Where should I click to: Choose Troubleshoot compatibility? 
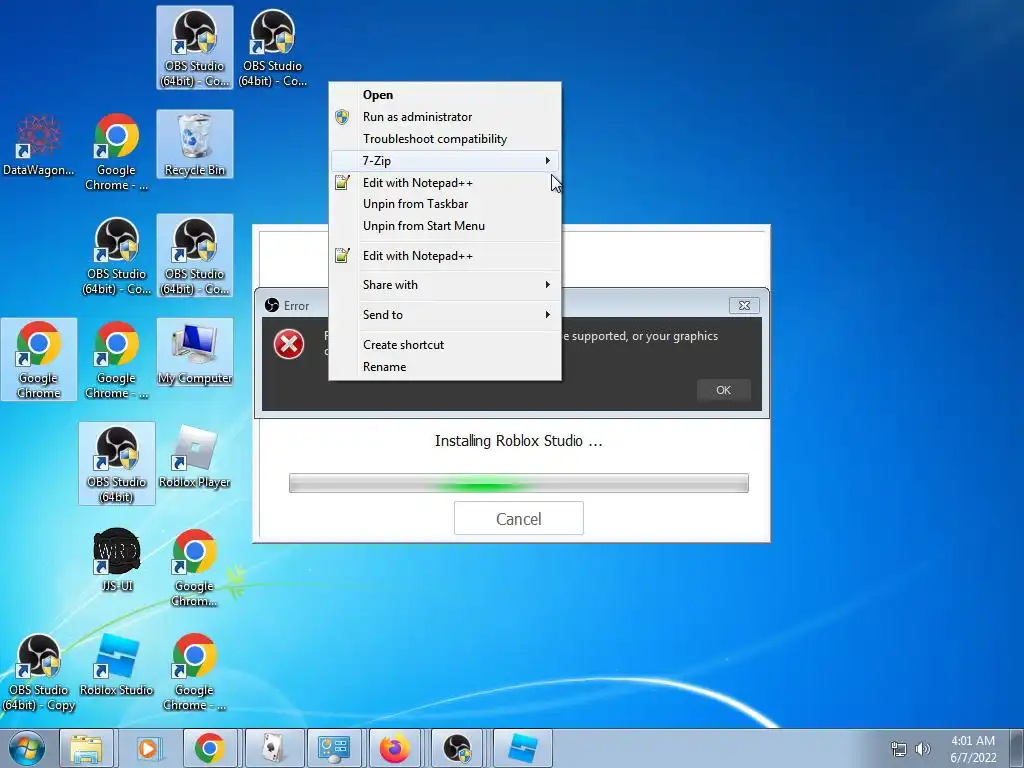pyautogui.click(x=445, y=139)
